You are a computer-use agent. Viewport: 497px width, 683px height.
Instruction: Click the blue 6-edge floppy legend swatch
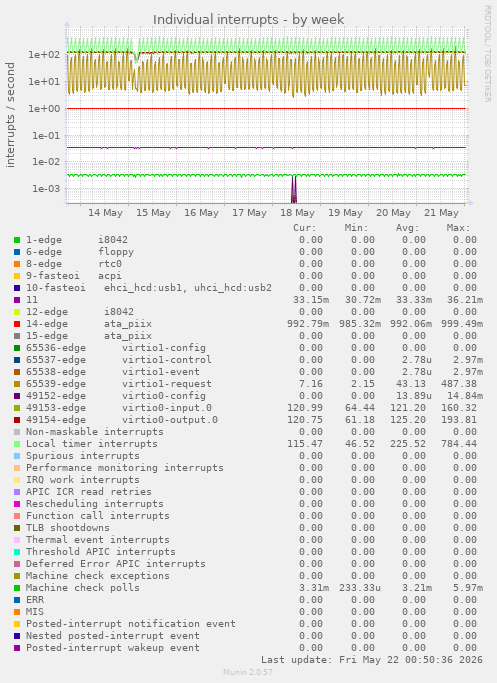(x=17, y=252)
